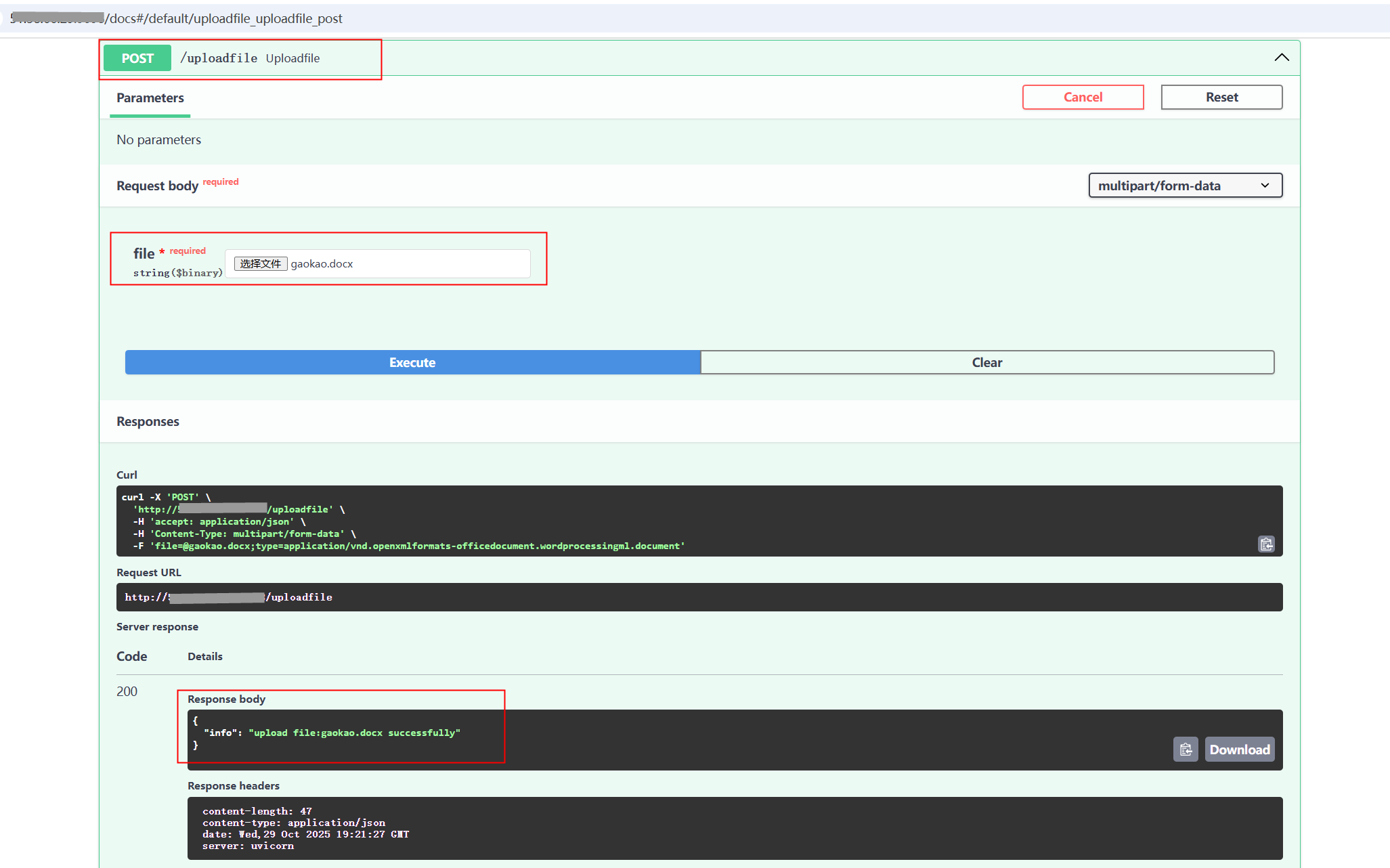Viewport: 1390px width, 868px height.
Task: Click the "No parameters" text
Action: point(159,139)
